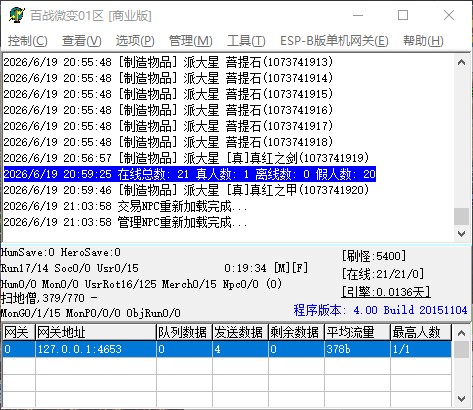This screenshot has height=410, width=473.
Task: Select the log line 菩提石(1073741913)
Action: tap(168, 62)
